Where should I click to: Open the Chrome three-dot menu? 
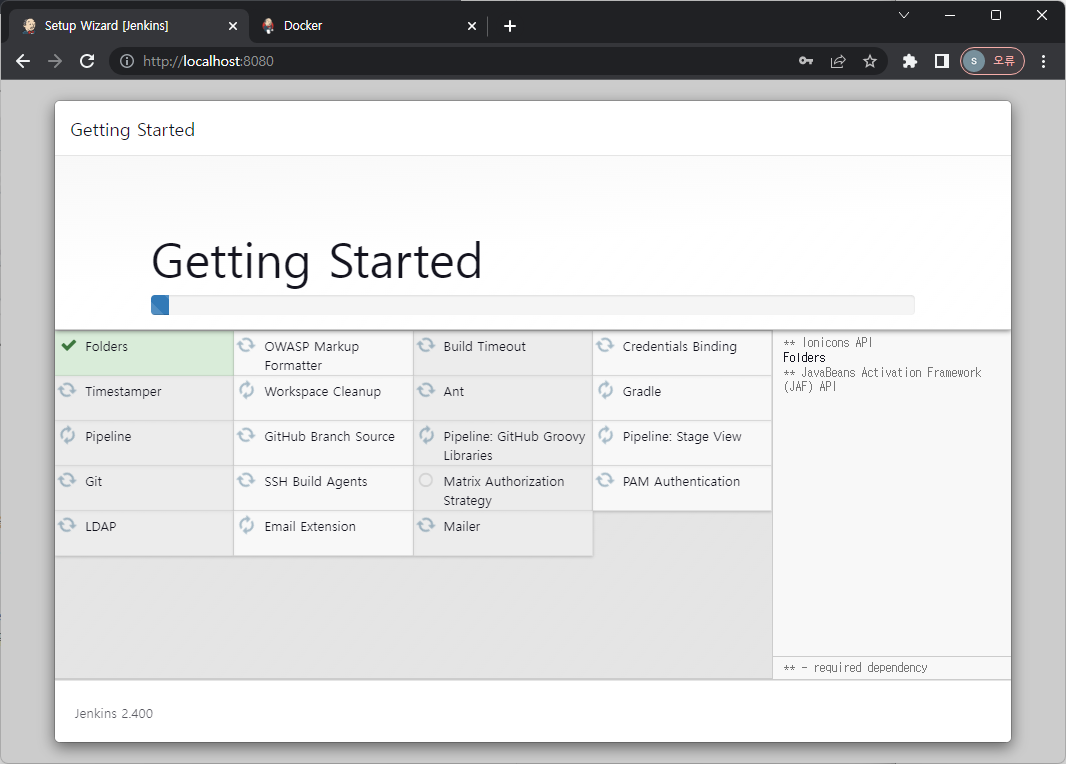1043,61
